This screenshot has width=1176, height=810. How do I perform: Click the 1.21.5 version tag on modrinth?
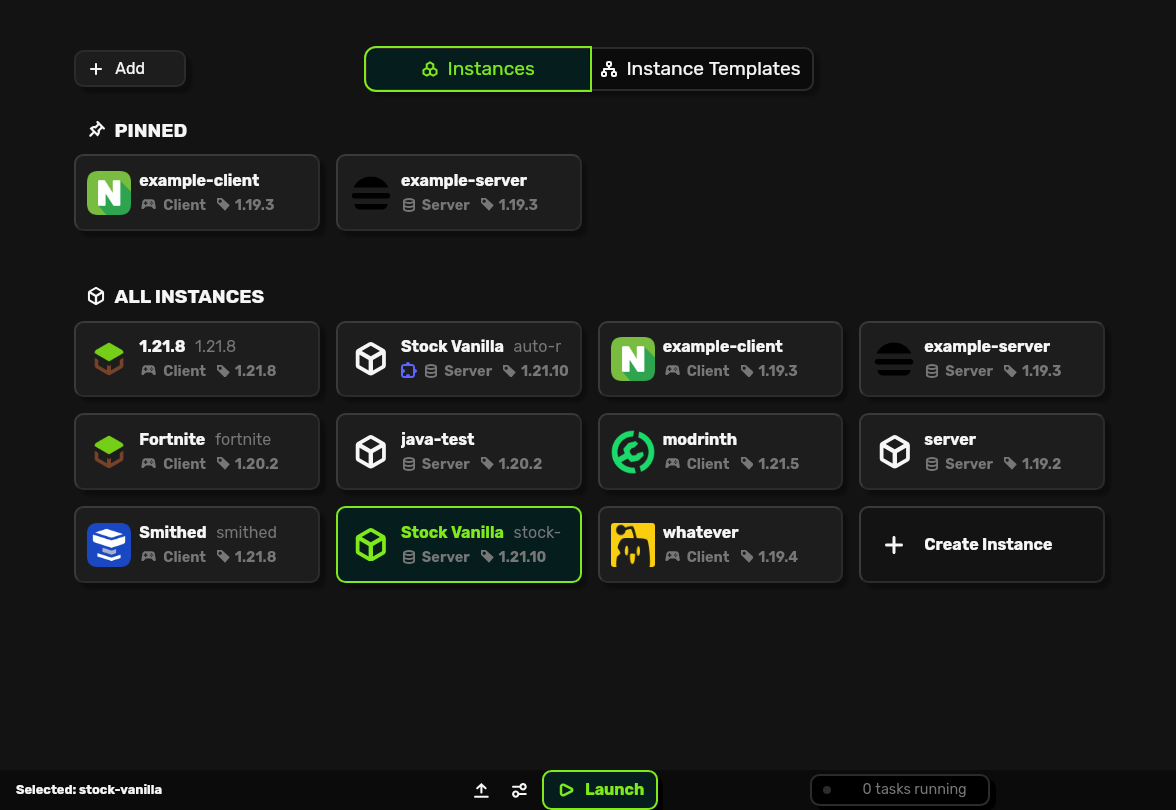coord(770,464)
